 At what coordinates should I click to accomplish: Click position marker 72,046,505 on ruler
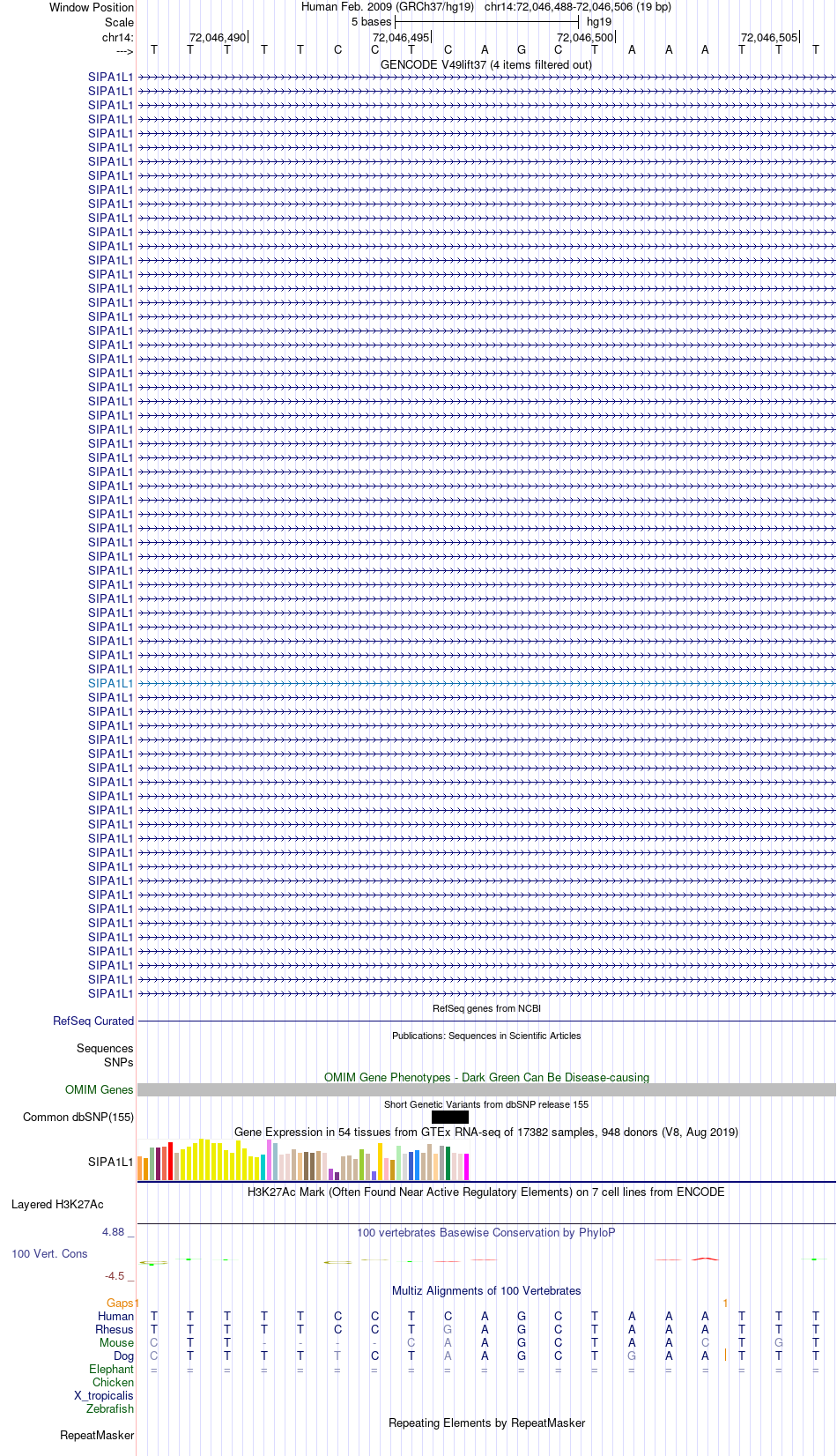[x=769, y=38]
